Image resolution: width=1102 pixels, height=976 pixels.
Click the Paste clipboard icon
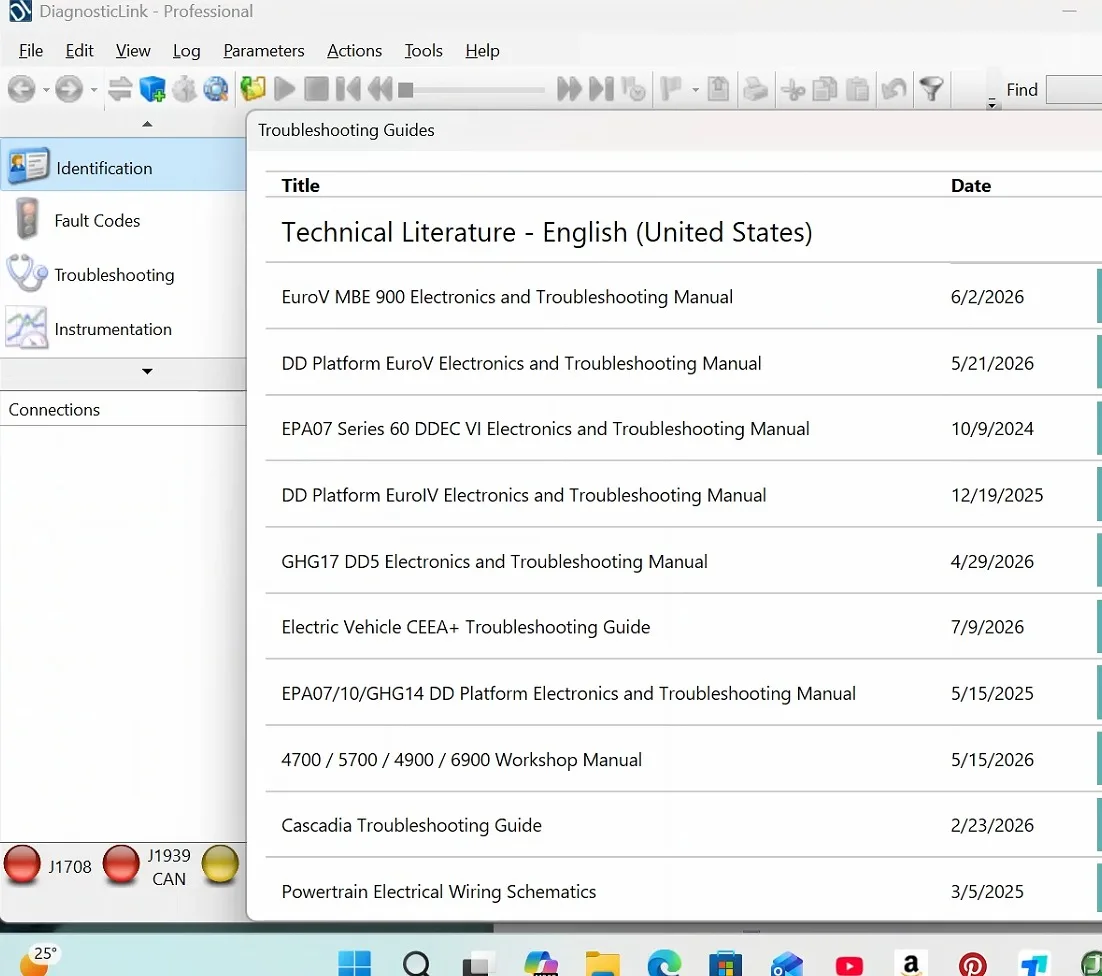[857, 89]
